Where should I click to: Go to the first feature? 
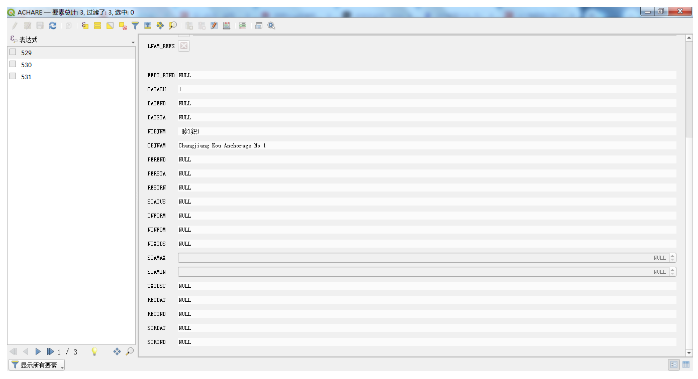13,352
